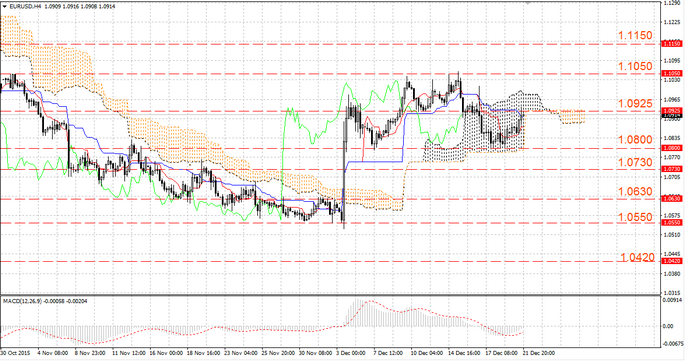
Task: Click the 3 Dec 00:00 date label
Action: (x=351, y=353)
